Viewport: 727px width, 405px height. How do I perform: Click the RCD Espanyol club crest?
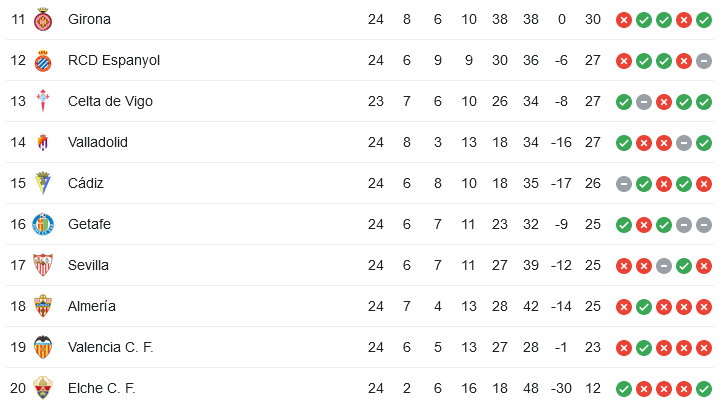[43, 60]
